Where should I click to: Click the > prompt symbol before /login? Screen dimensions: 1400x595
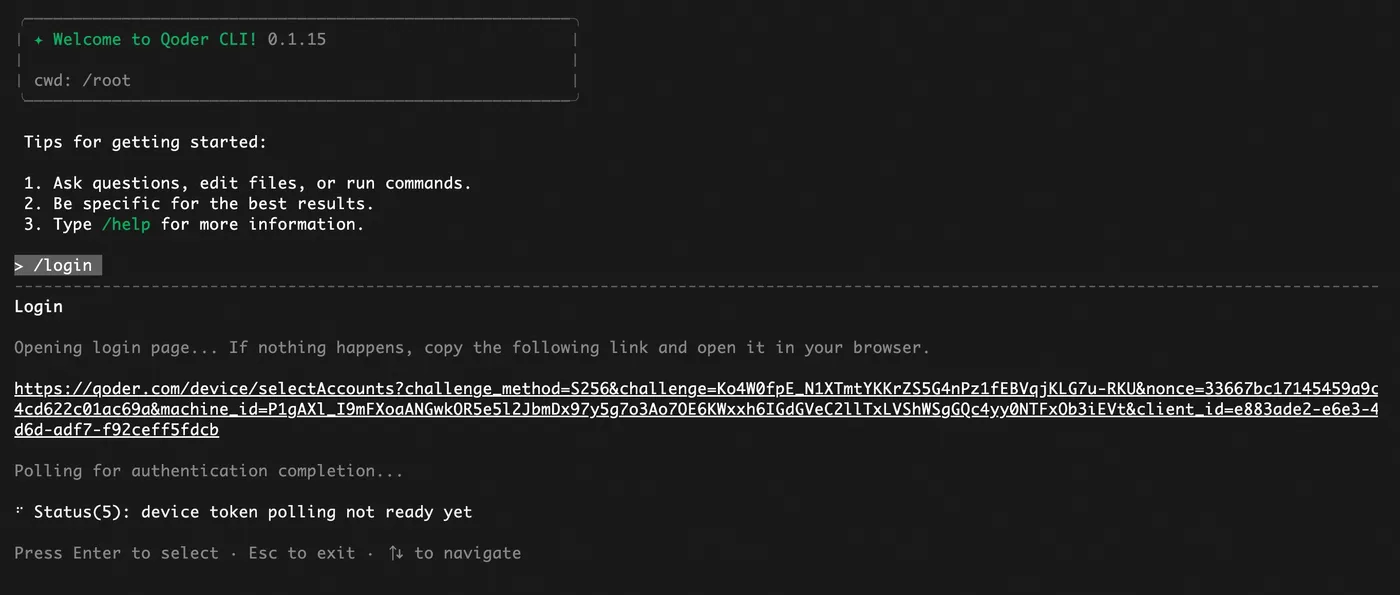pyautogui.click(x=20, y=265)
